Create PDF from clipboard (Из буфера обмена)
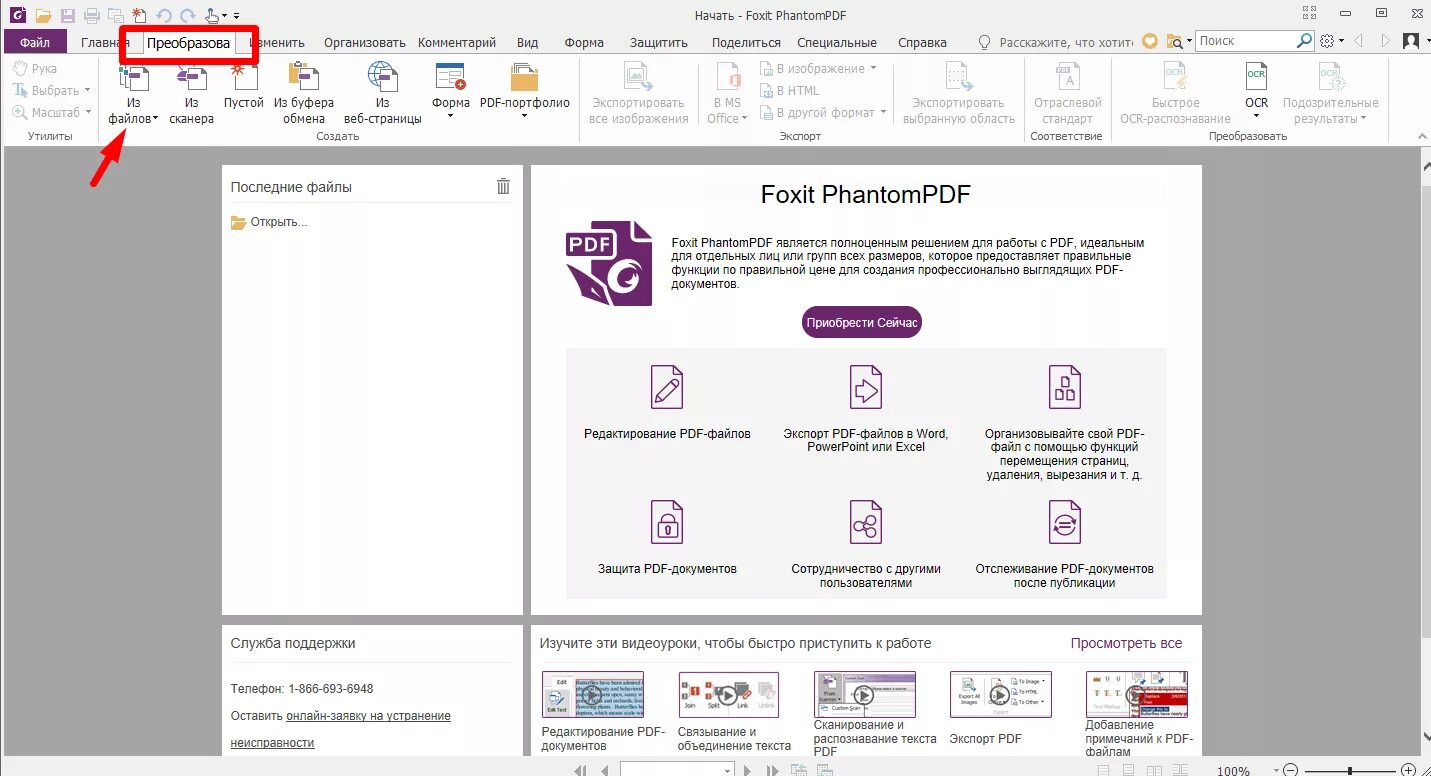The height and width of the screenshot is (776, 1431). pyautogui.click(x=304, y=93)
